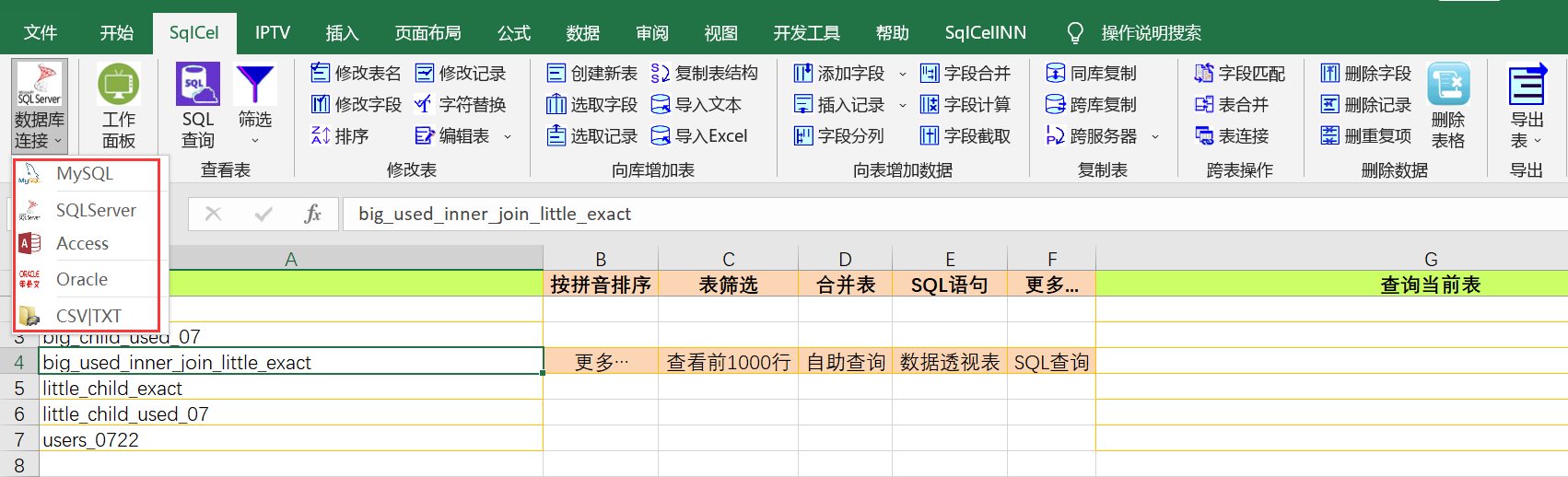Screen dimensions: 1568x477
Task: Confirm entry with the formula bar checkmark
Action: 263,214
